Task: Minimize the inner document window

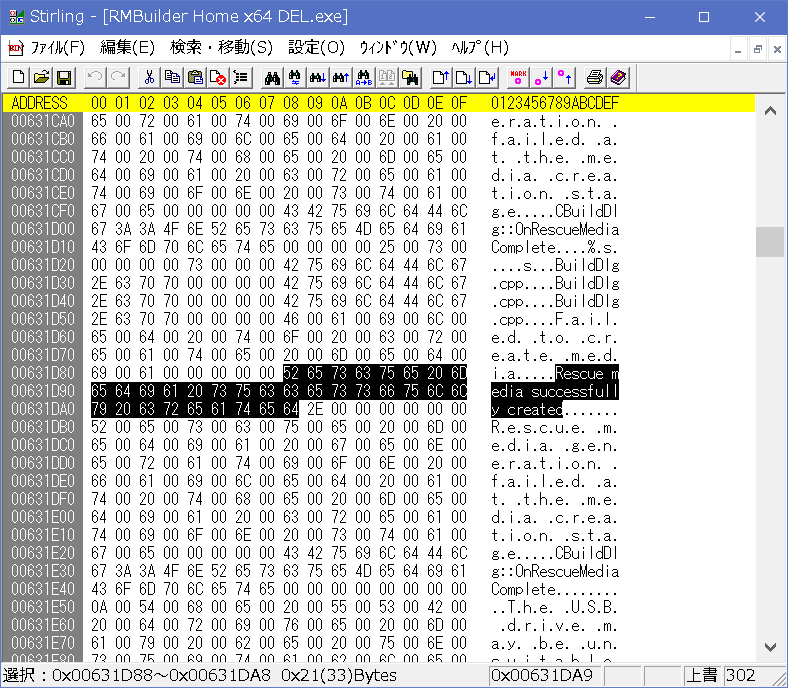Action: (x=738, y=49)
